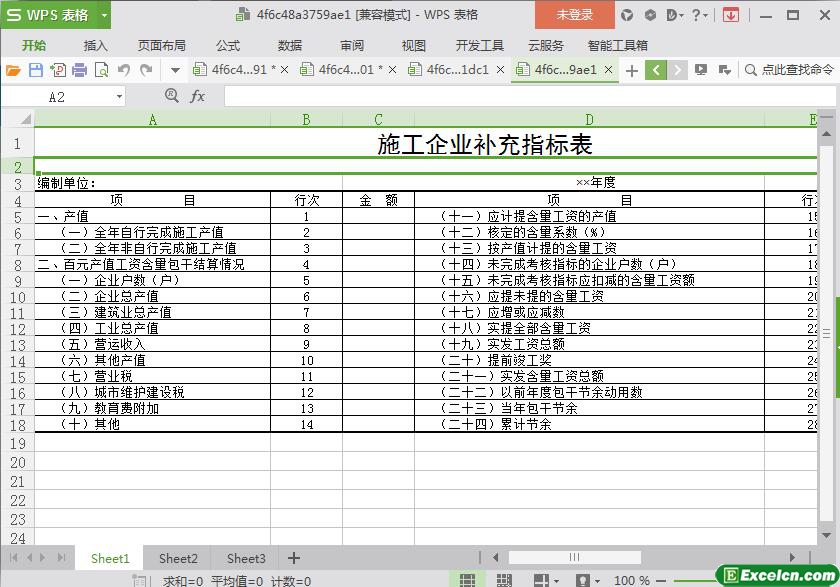
Task: Click the presentation screen icon in tab bar
Action: coord(701,70)
